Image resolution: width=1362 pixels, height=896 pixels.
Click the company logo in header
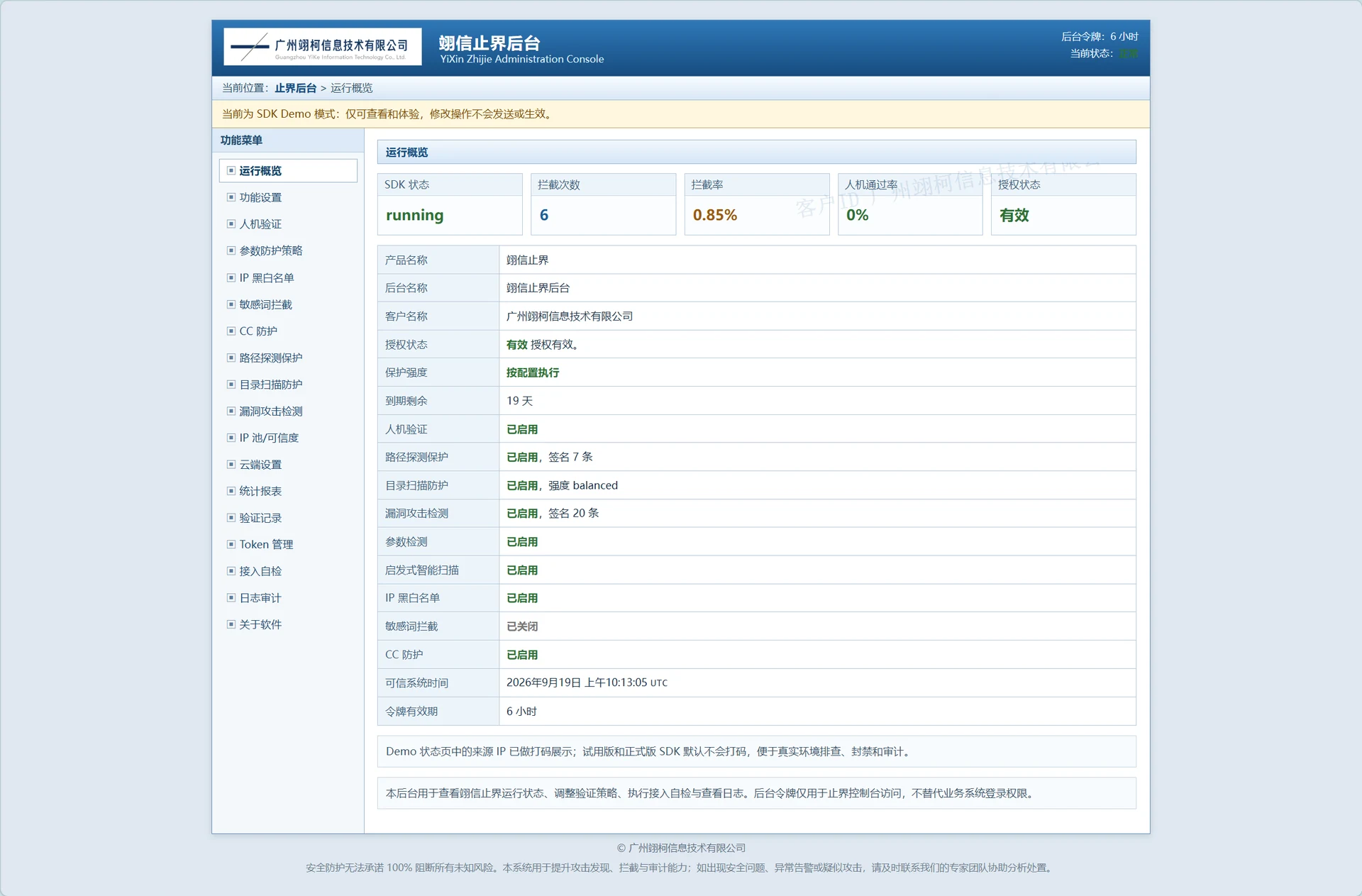[x=323, y=47]
